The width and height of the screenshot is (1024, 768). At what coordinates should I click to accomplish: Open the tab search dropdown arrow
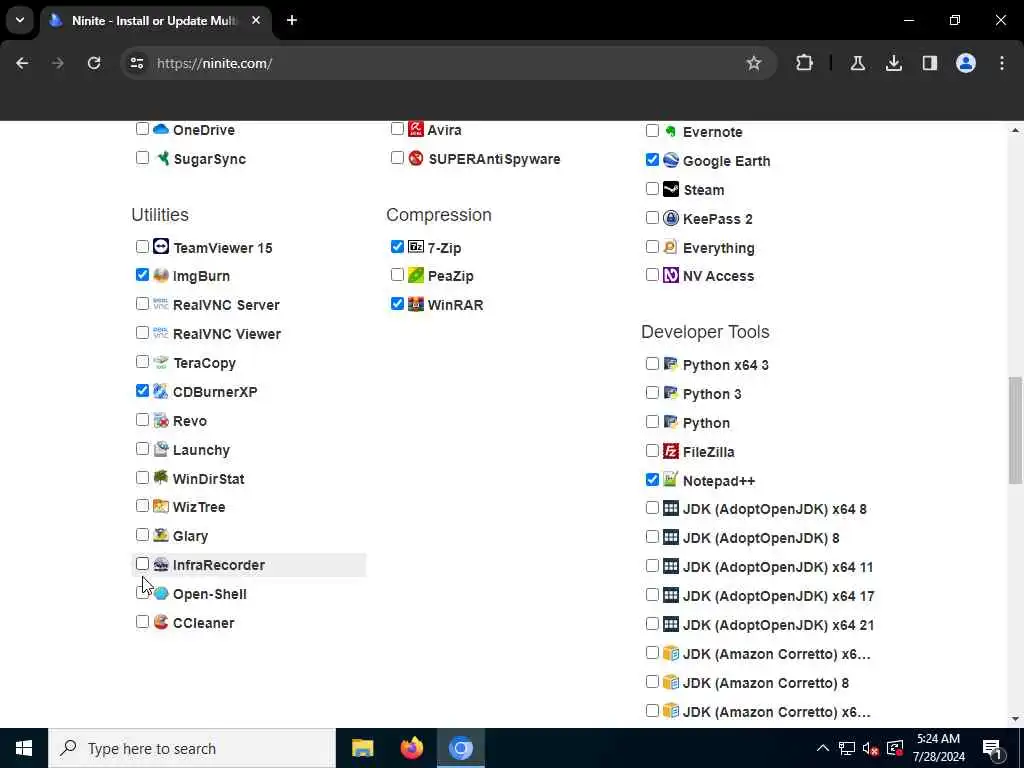coord(20,20)
